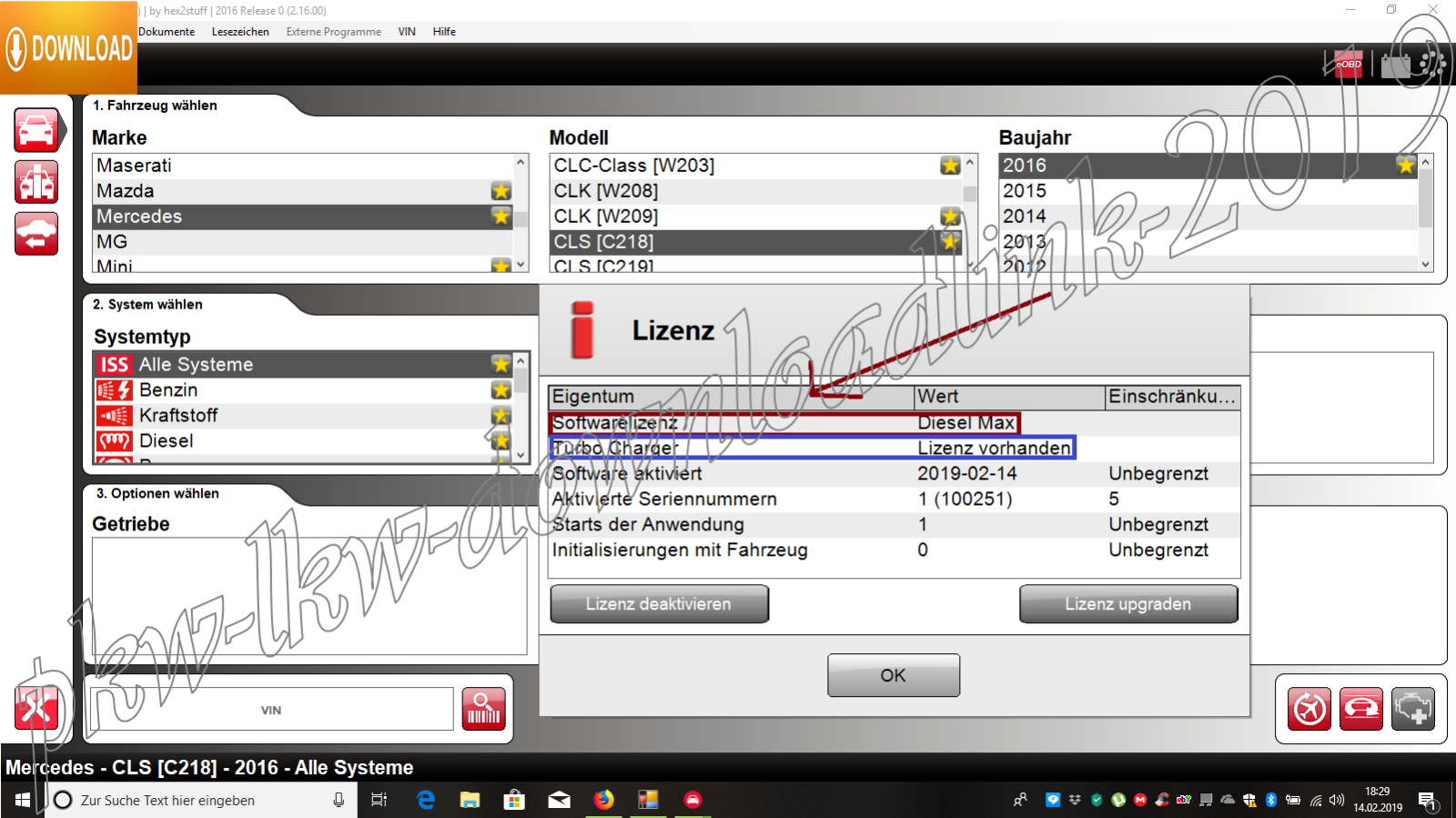Viewport: 1456px width, 818px height.
Task: Click the red gauge icon bottom right
Action: 1309,709
